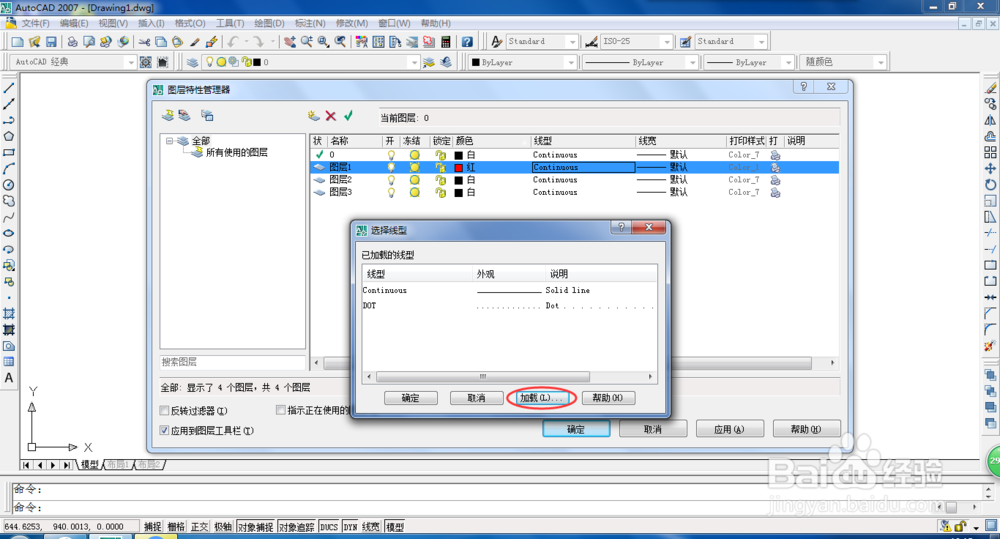This screenshot has width=1000, height=539.
Task: Open the 绘图(D) menu
Action: 269,24
